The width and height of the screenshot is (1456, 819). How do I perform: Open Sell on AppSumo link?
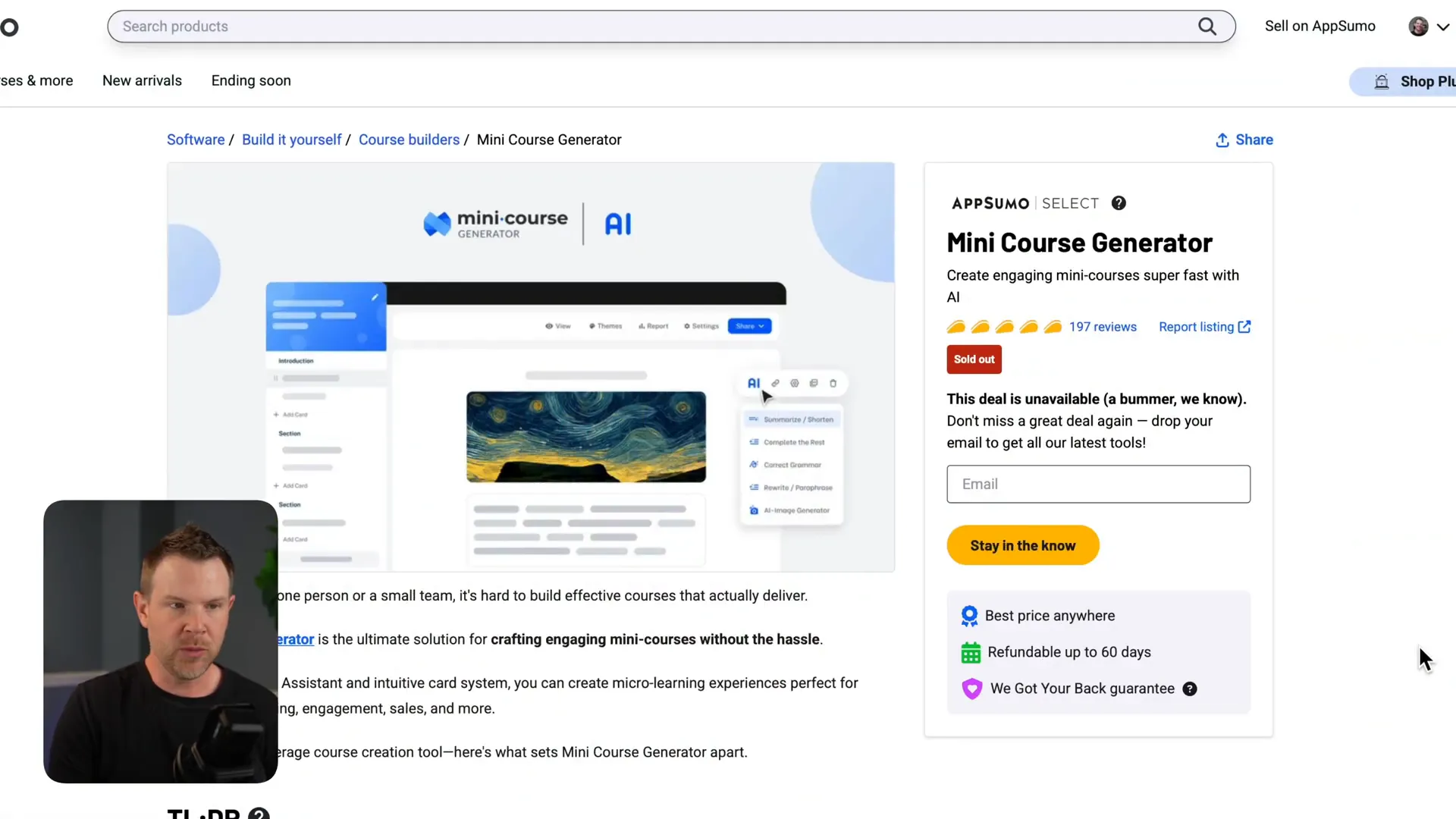[x=1319, y=27]
